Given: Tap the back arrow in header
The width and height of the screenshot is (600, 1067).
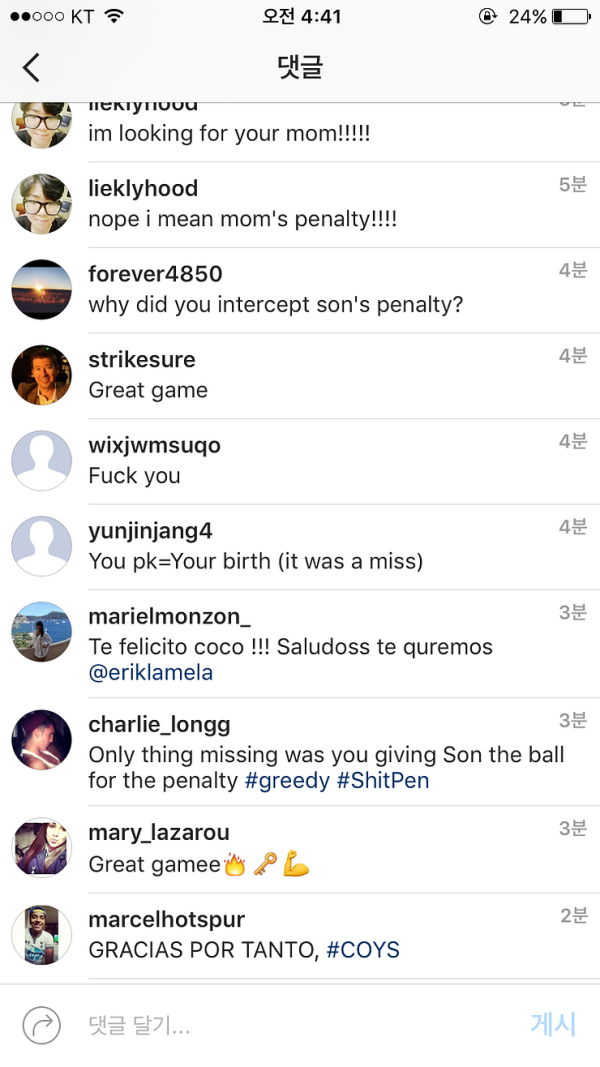Looking at the screenshot, I should tap(31, 67).
